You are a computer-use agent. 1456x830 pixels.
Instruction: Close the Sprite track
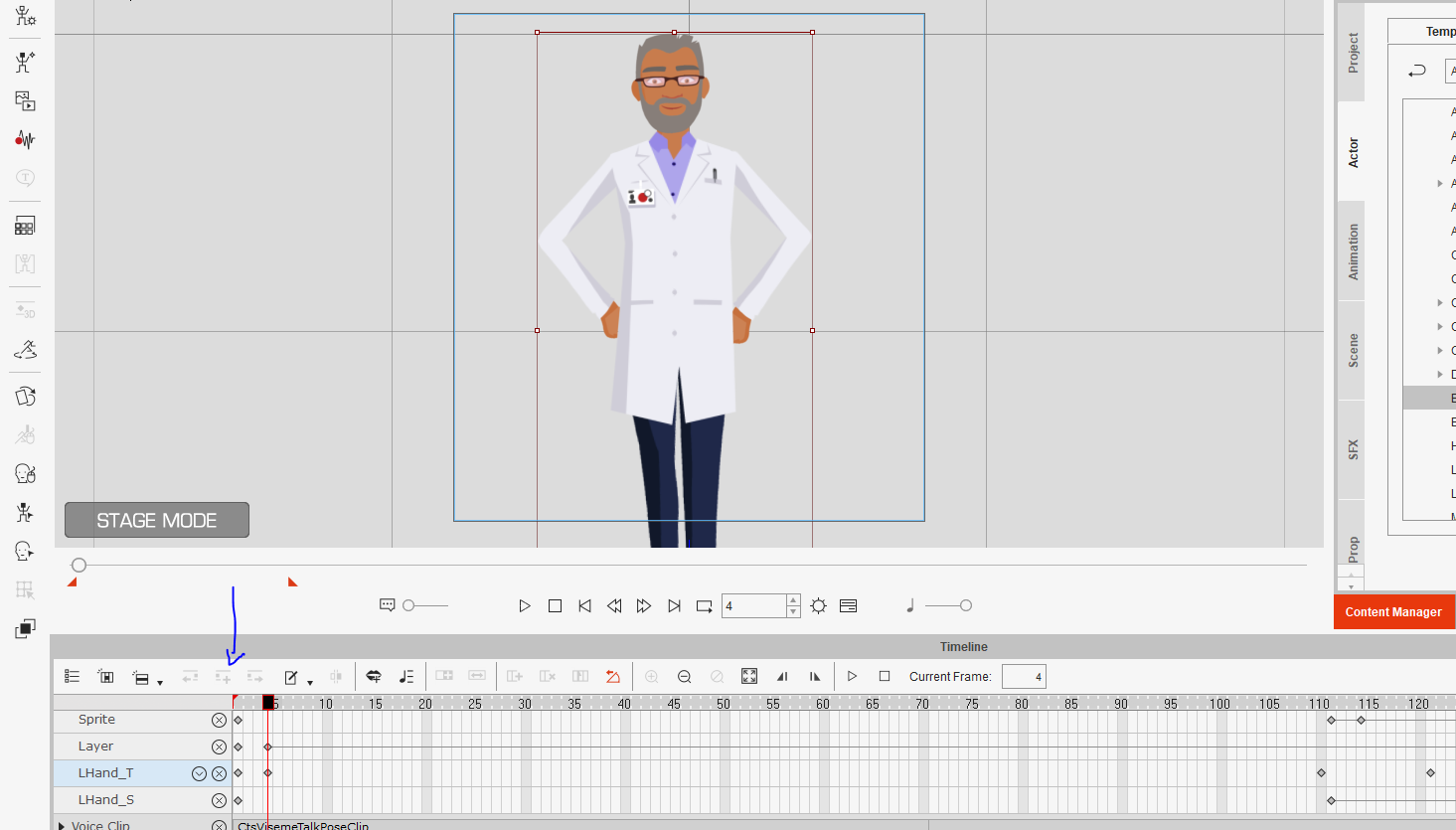click(219, 720)
